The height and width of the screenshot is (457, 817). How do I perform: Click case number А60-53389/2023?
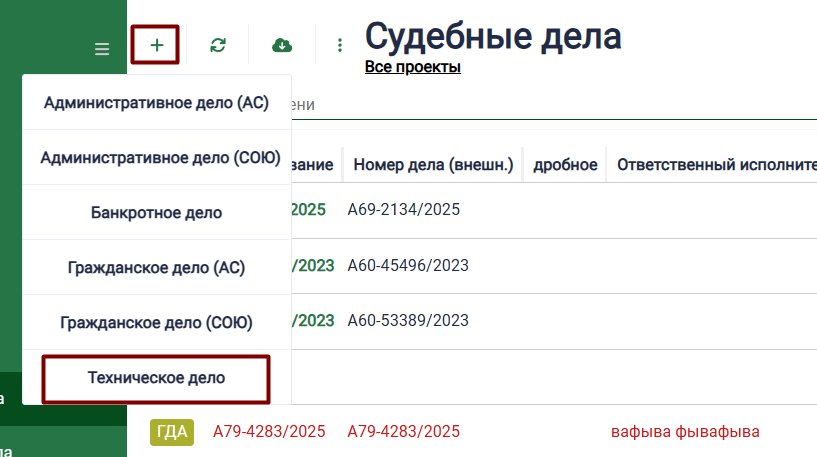point(408,320)
